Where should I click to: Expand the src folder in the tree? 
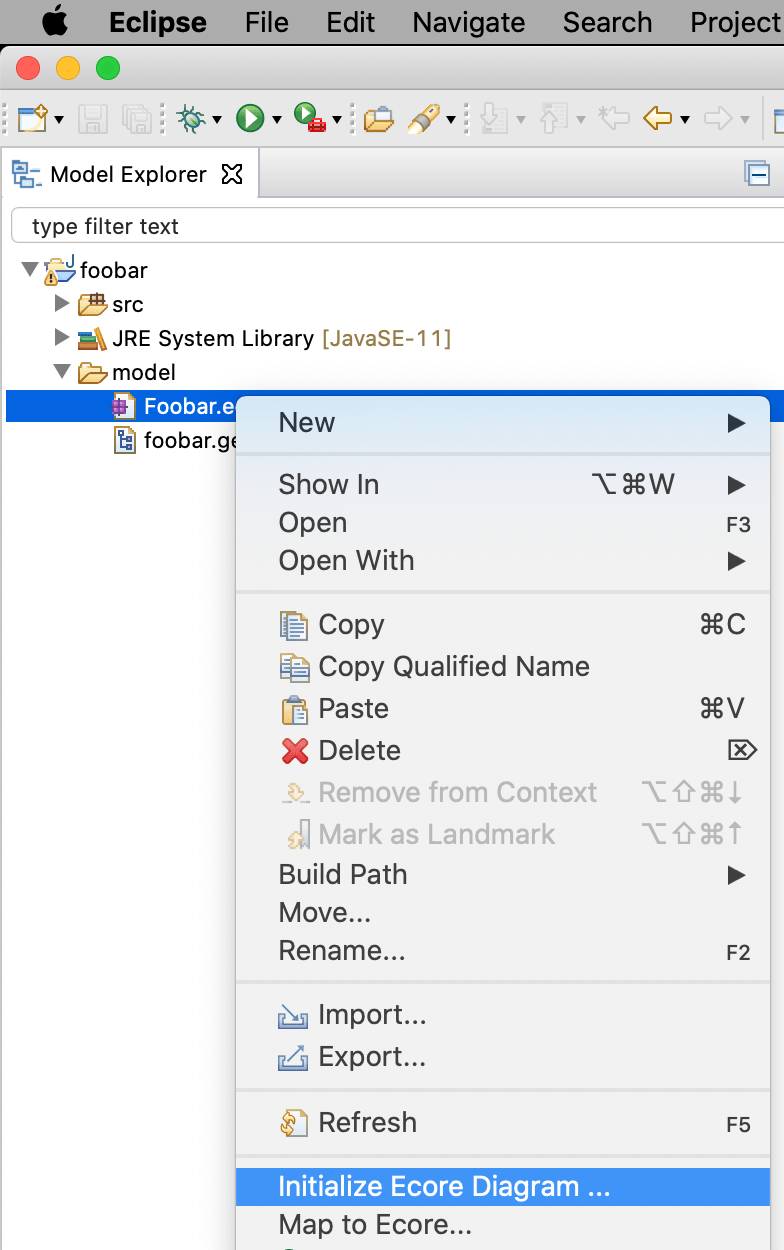point(62,304)
